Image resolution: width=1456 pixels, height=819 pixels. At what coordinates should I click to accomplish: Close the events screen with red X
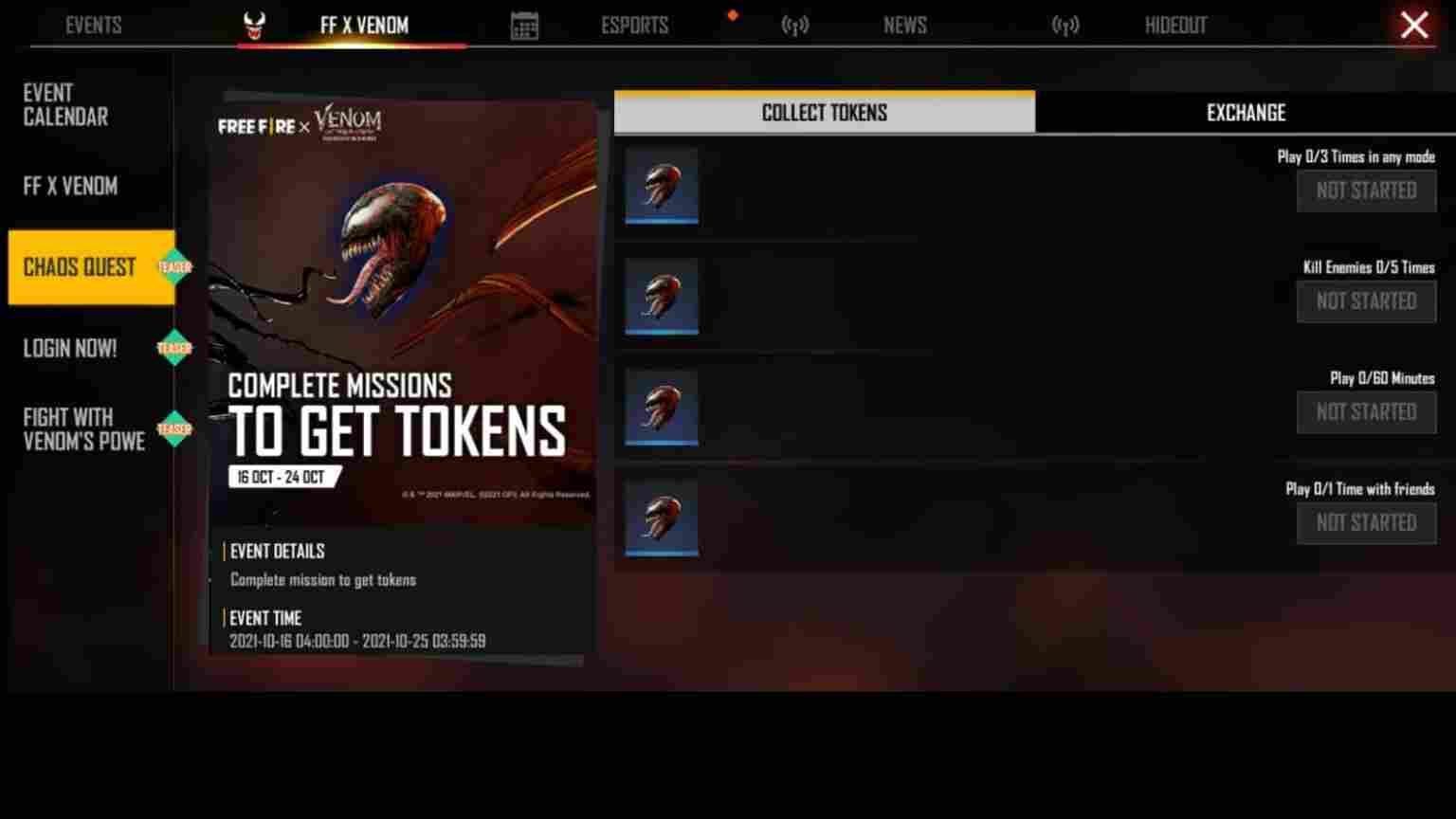pos(1413,26)
